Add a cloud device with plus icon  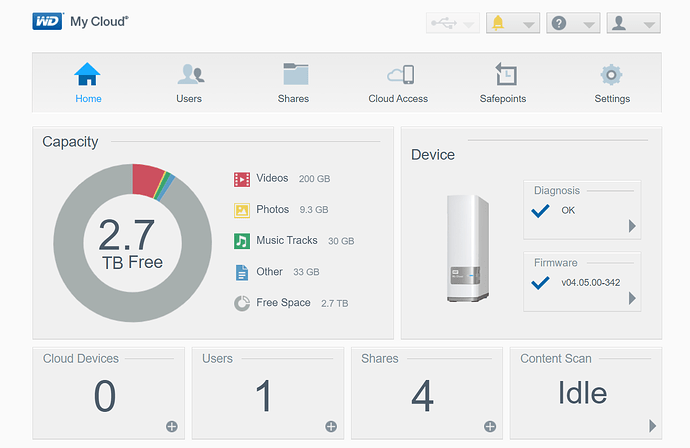172,426
